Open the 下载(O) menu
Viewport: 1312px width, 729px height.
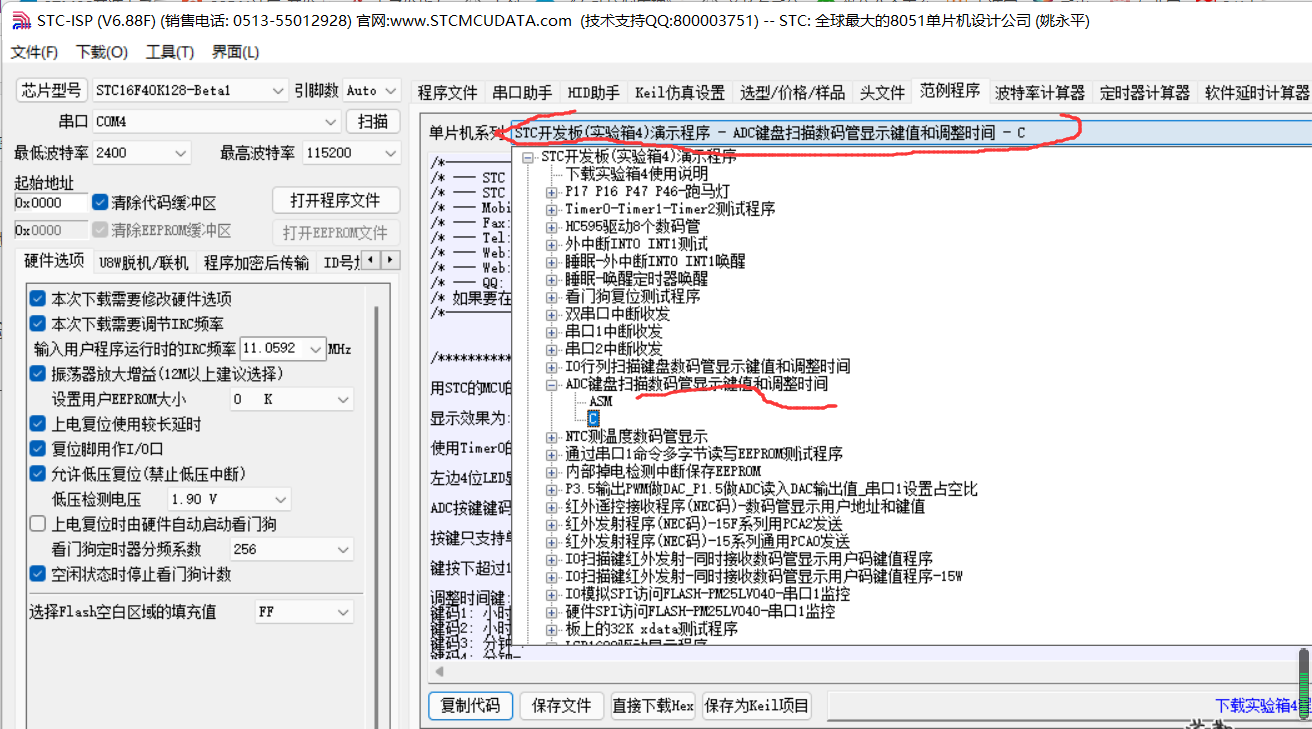pos(102,52)
